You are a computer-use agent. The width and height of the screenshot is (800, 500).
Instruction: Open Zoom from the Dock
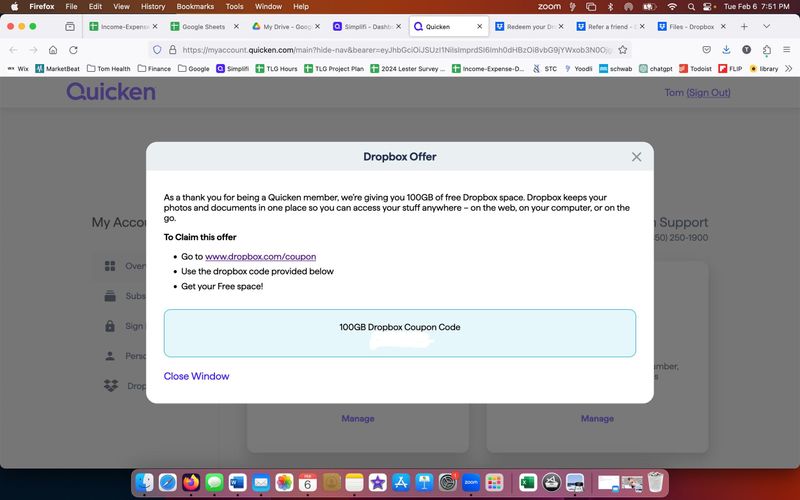click(471, 482)
